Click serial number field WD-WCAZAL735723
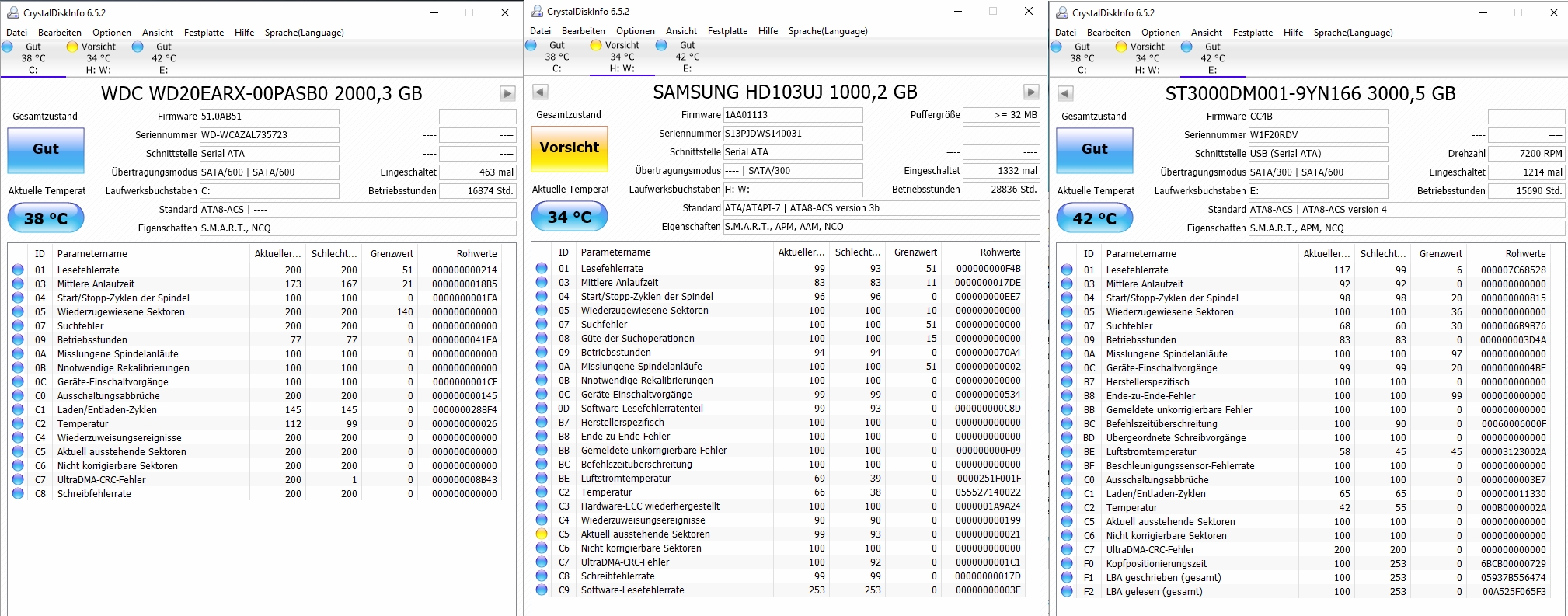1568x616 pixels. click(x=270, y=135)
